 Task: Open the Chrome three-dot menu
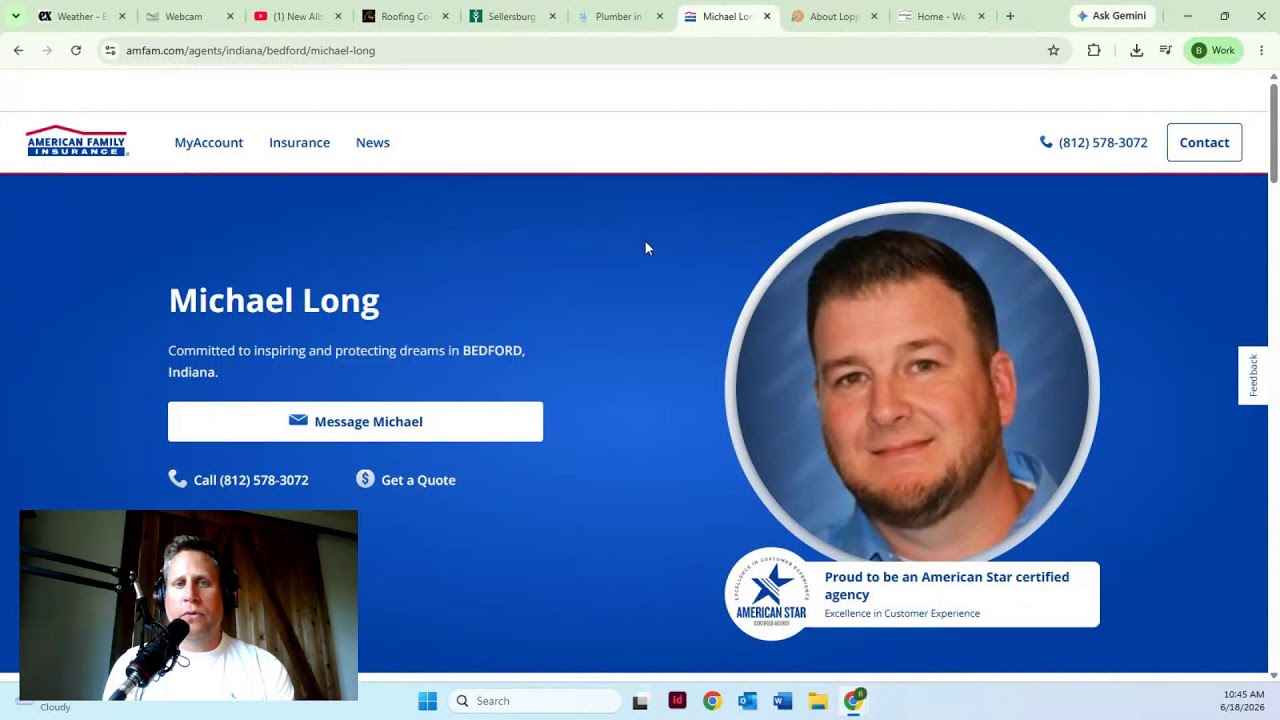click(x=1261, y=50)
